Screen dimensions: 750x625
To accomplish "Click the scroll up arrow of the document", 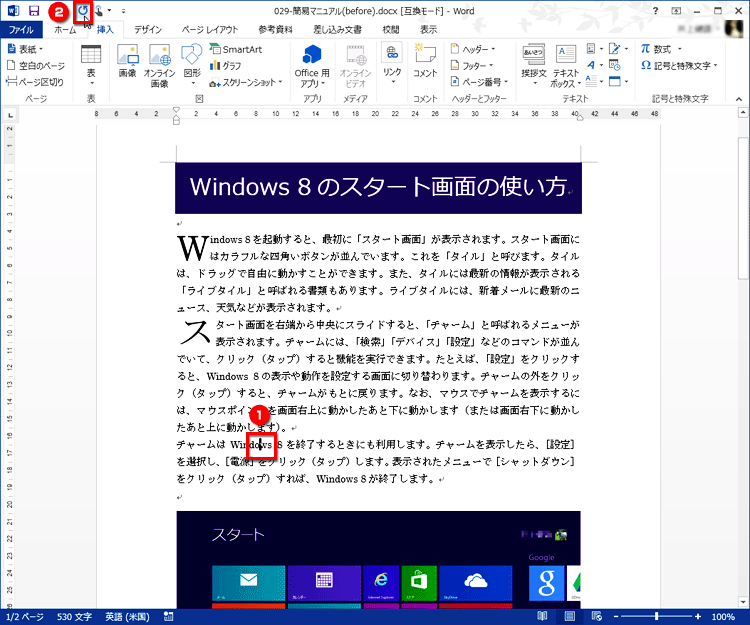I will [x=743, y=113].
